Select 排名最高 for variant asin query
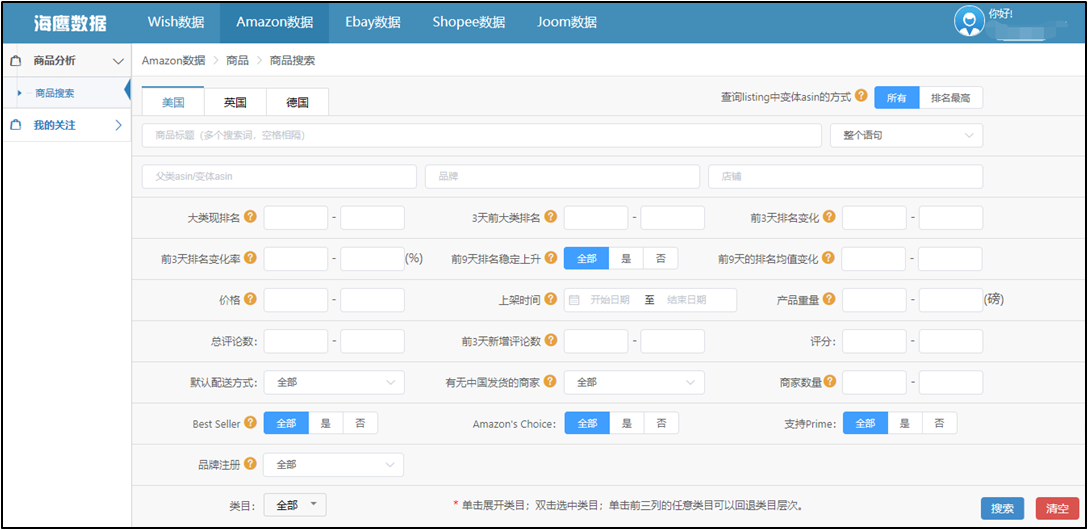The width and height of the screenshot is (1088, 530). 950,97
